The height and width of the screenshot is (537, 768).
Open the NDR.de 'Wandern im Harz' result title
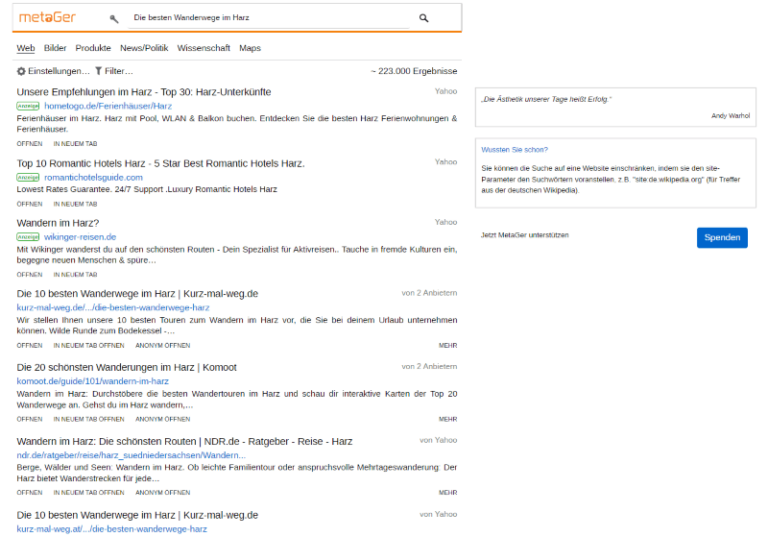184,441
